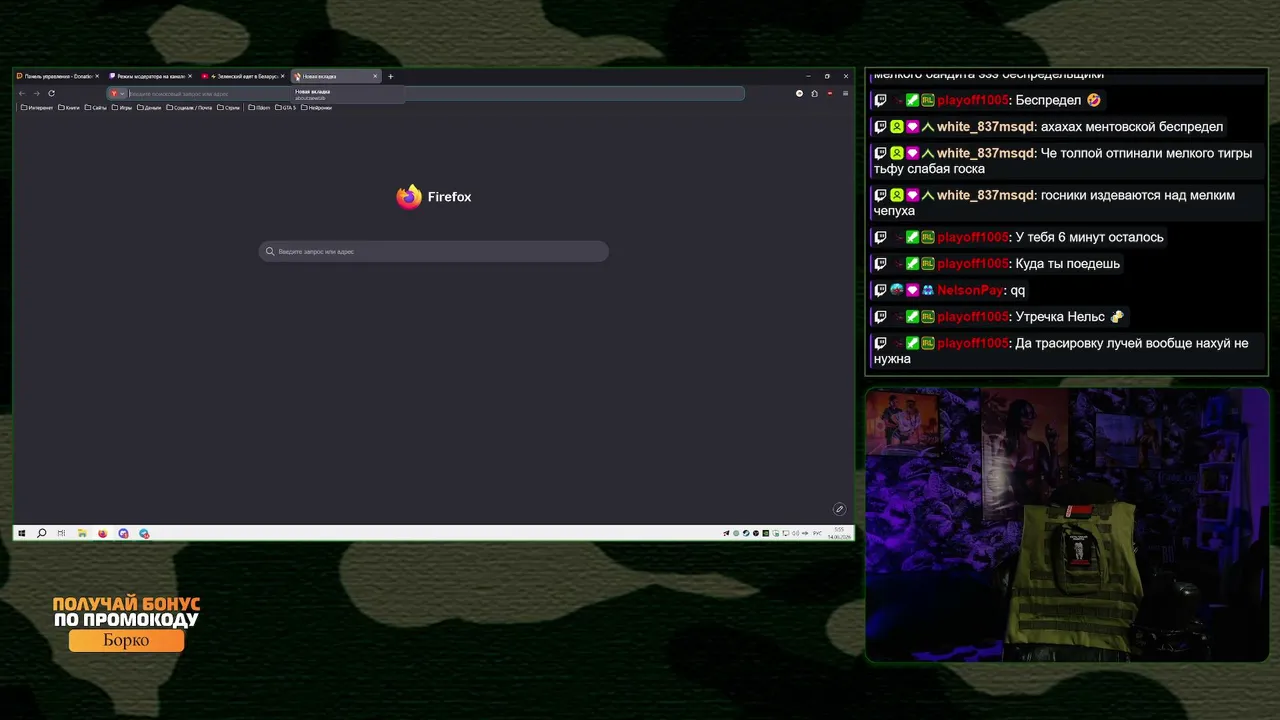Click the NelsonPay username in chat
Screen dimensions: 1280x720
click(970, 290)
